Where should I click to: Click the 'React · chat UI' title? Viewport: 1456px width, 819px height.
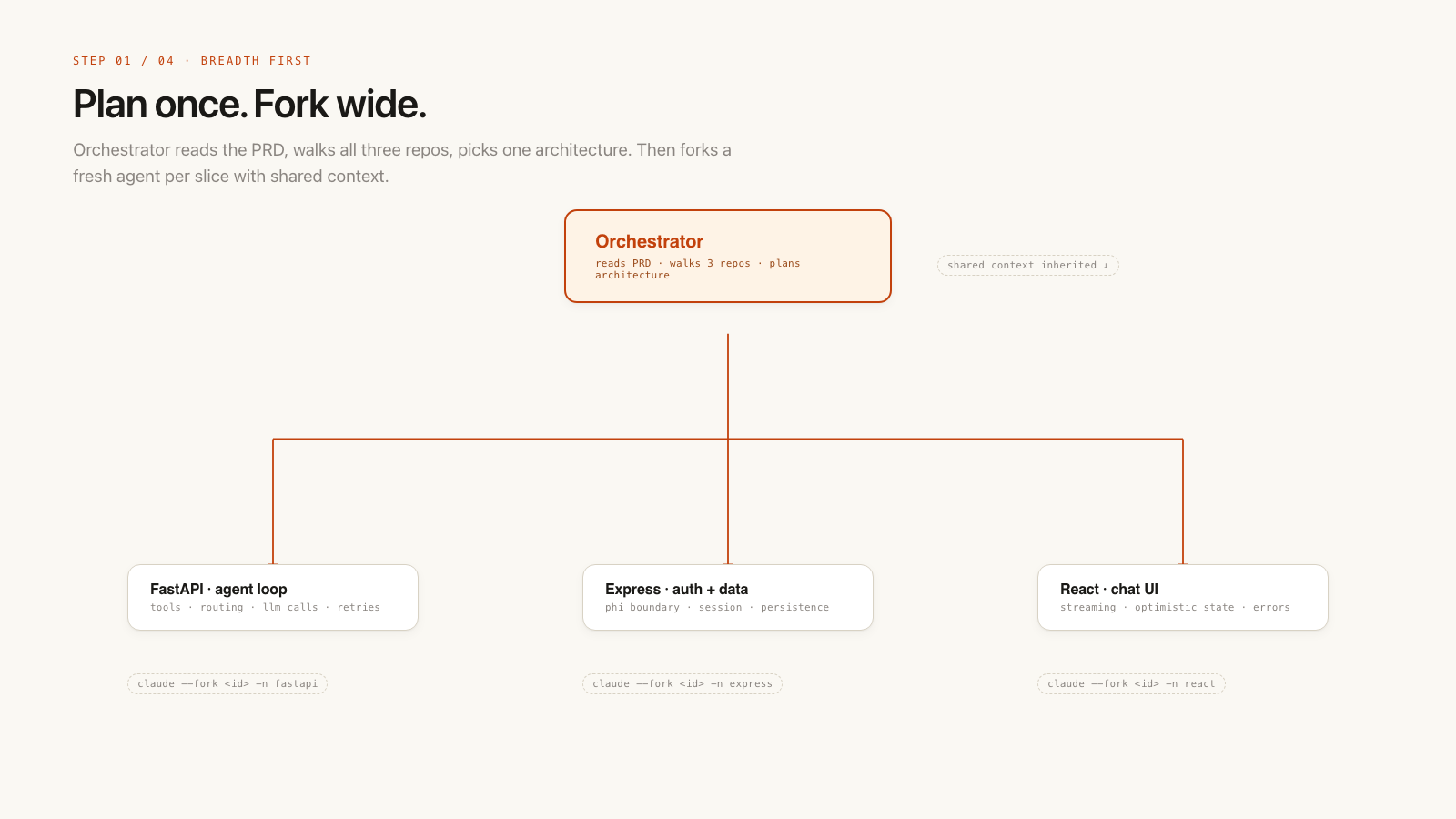pyautogui.click(x=1108, y=589)
